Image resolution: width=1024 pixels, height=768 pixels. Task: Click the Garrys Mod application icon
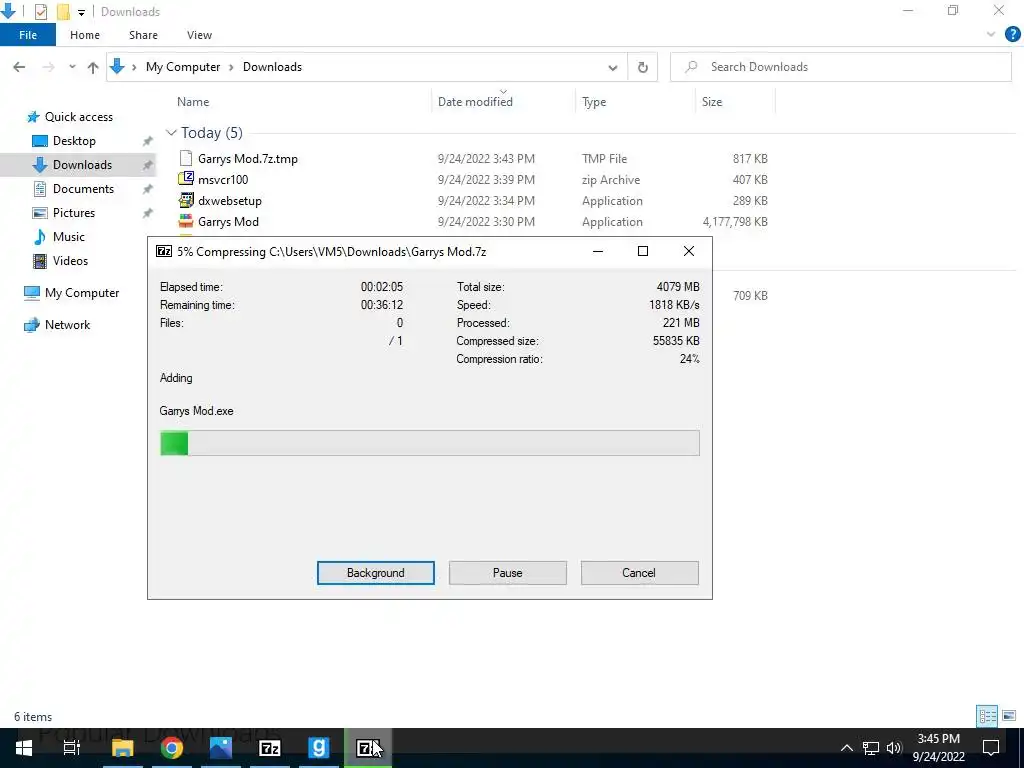186,221
